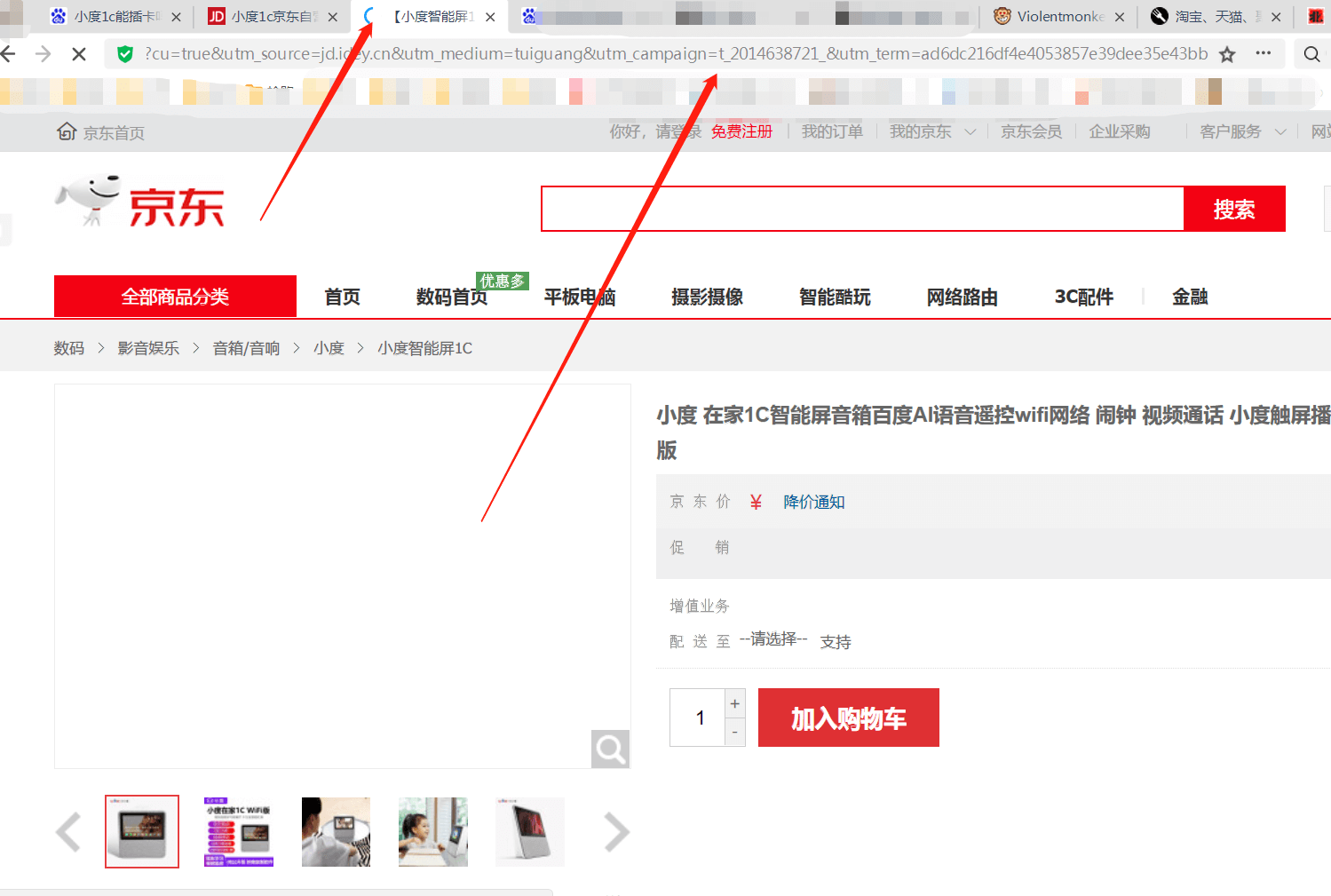View site security shield info

(x=125, y=54)
